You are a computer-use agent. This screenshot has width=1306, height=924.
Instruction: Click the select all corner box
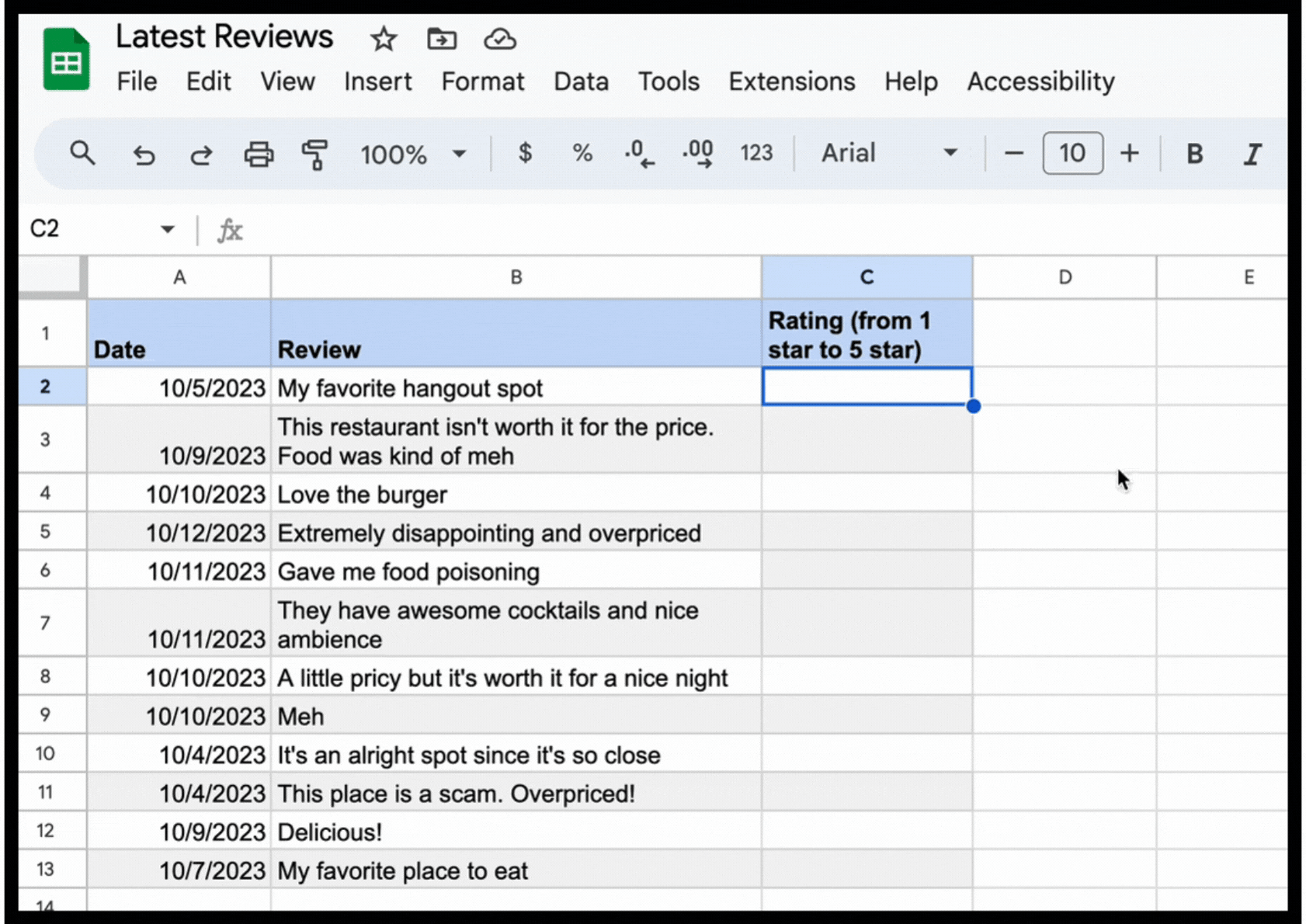(52, 276)
